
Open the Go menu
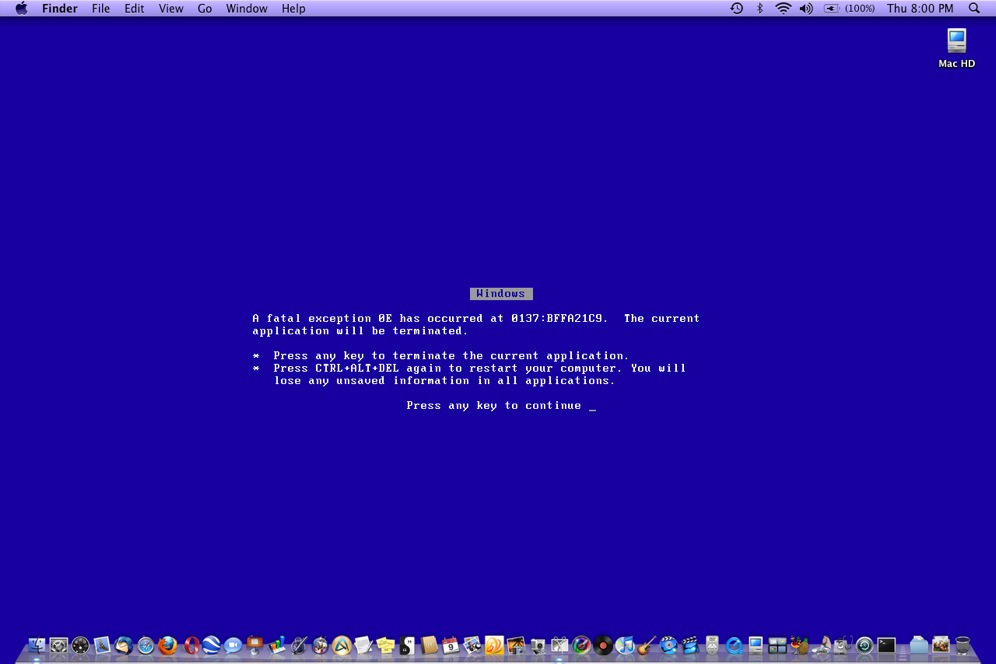point(205,8)
